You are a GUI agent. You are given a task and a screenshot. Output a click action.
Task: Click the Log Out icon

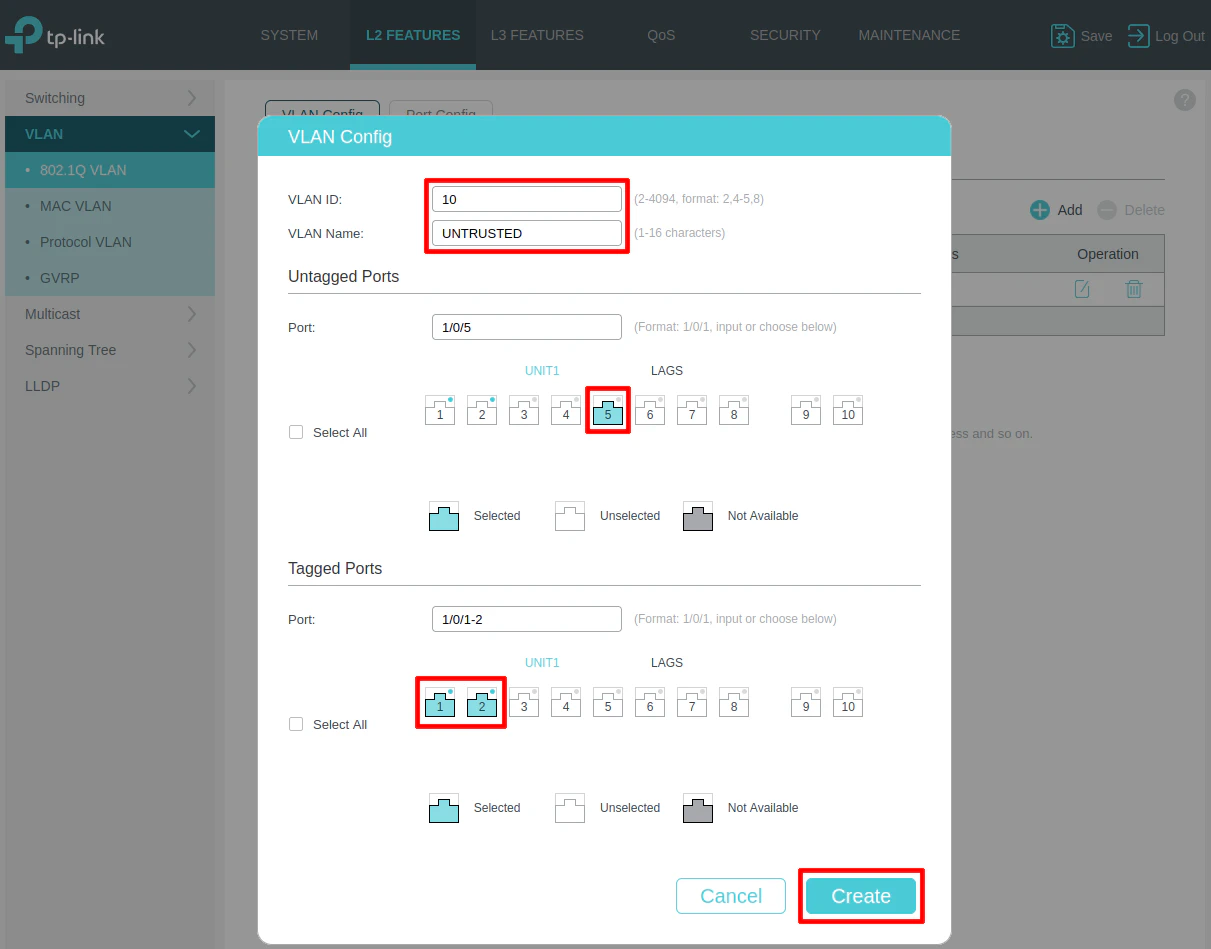(1138, 36)
